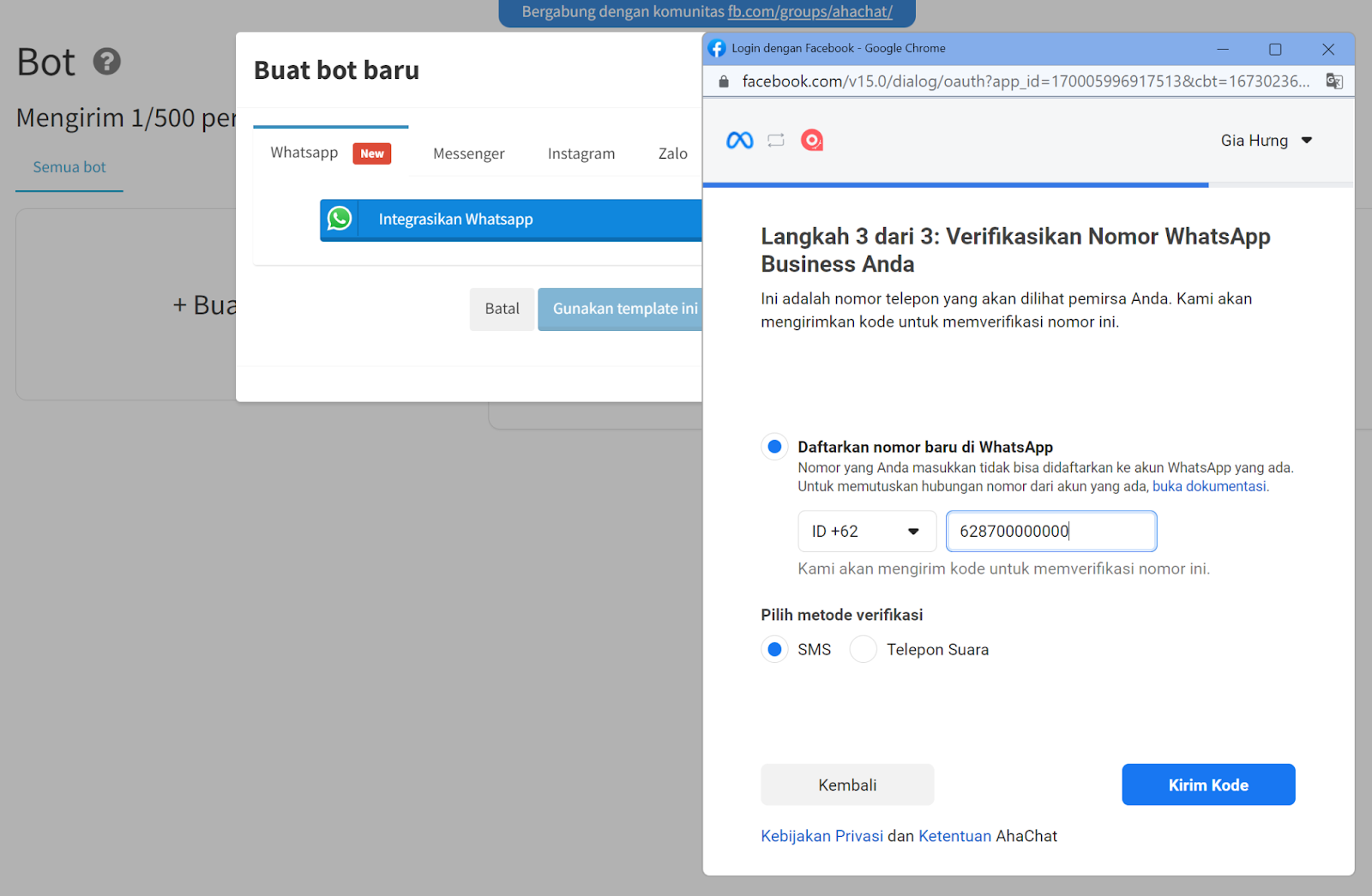Click the Batal button
The width and height of the screenshot is (1372, 896).
502,309
